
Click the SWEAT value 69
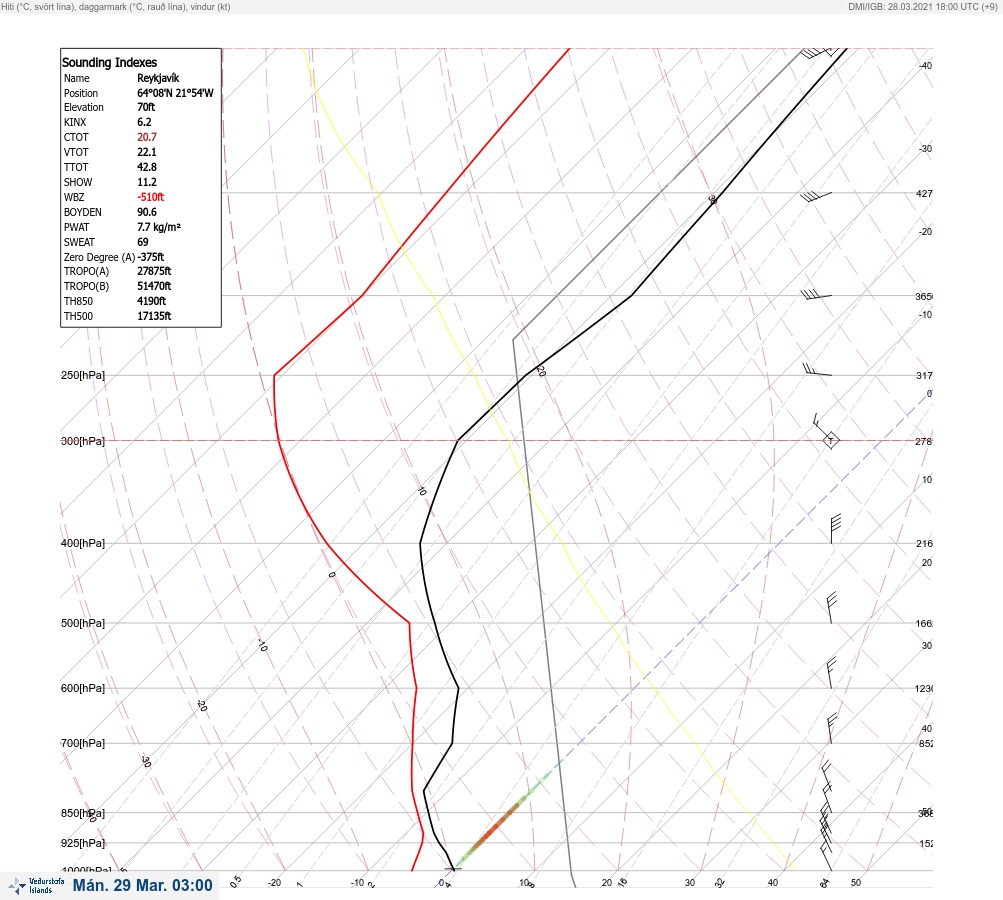(143, 242)
